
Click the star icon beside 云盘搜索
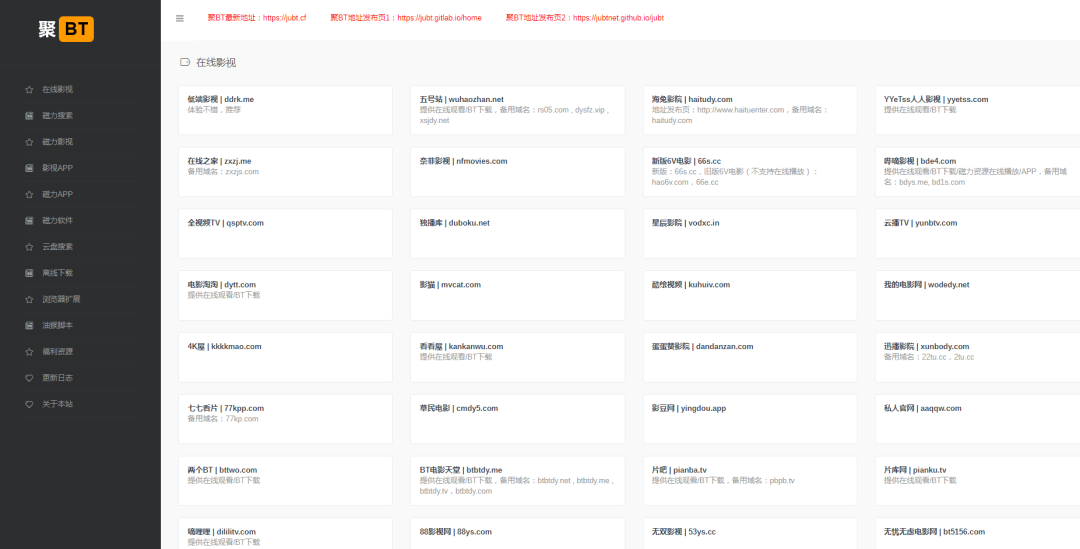[30, 247]
